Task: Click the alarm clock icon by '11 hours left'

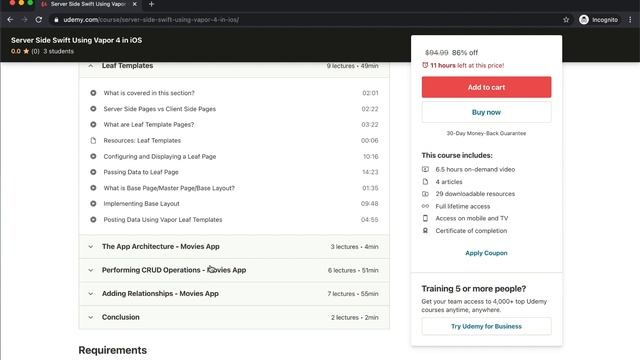Action: click(x=425, y=65)
